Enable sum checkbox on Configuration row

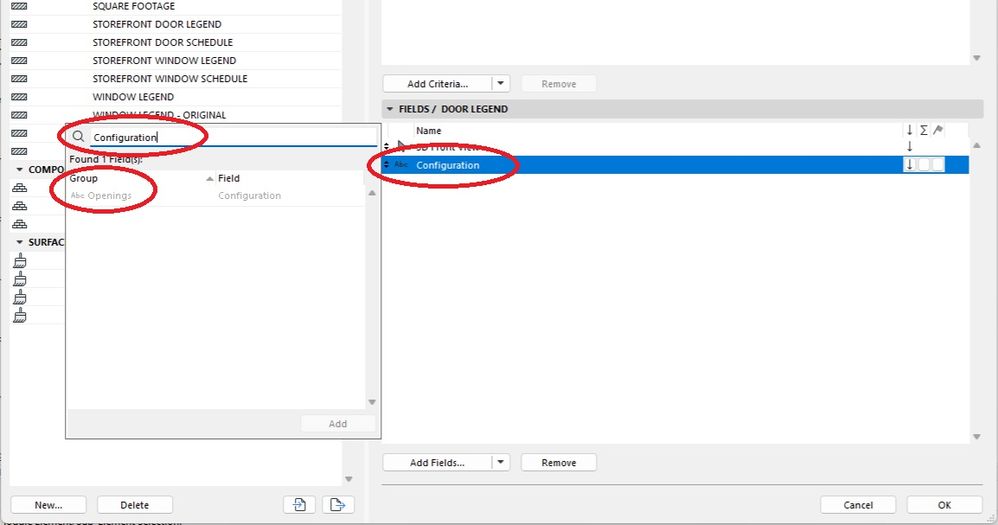coord(924,165)
